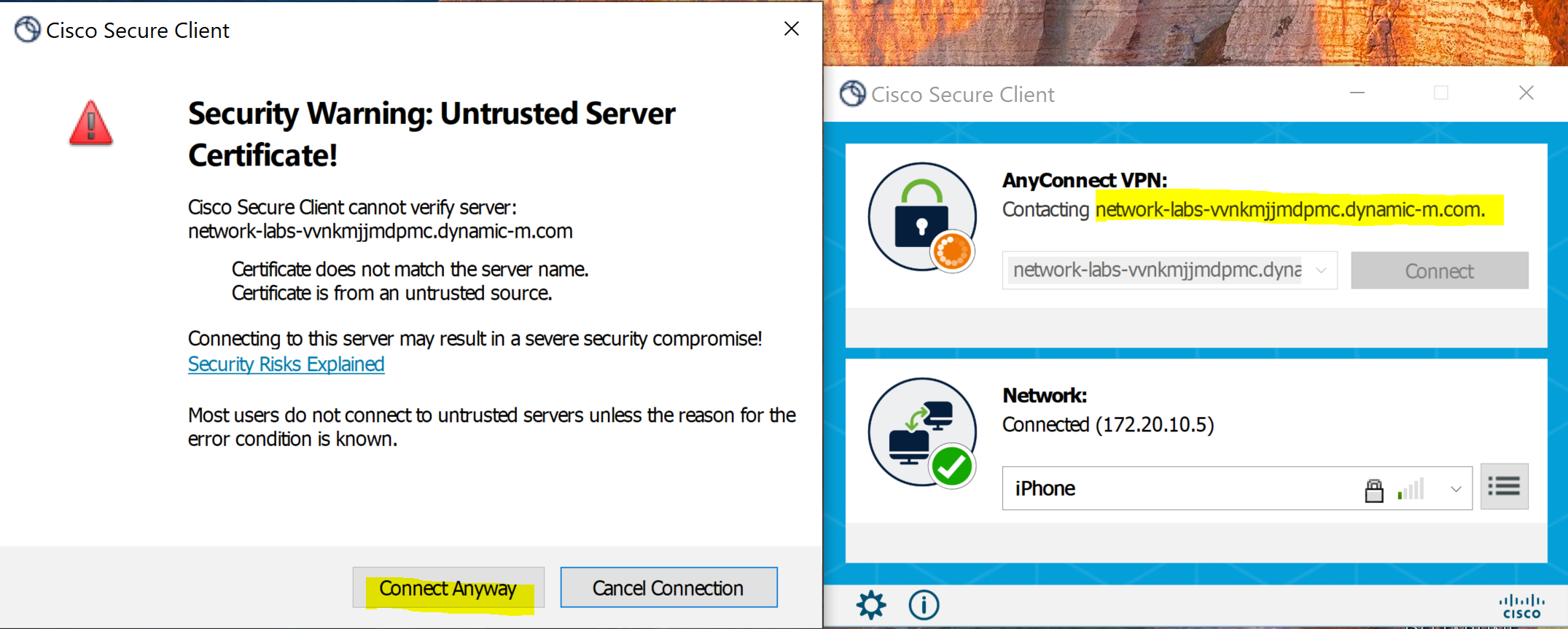The width and height of the screenshot is (1568, 629).
Task: Click Cancel Connection button
Action: (x=668, y=587)
